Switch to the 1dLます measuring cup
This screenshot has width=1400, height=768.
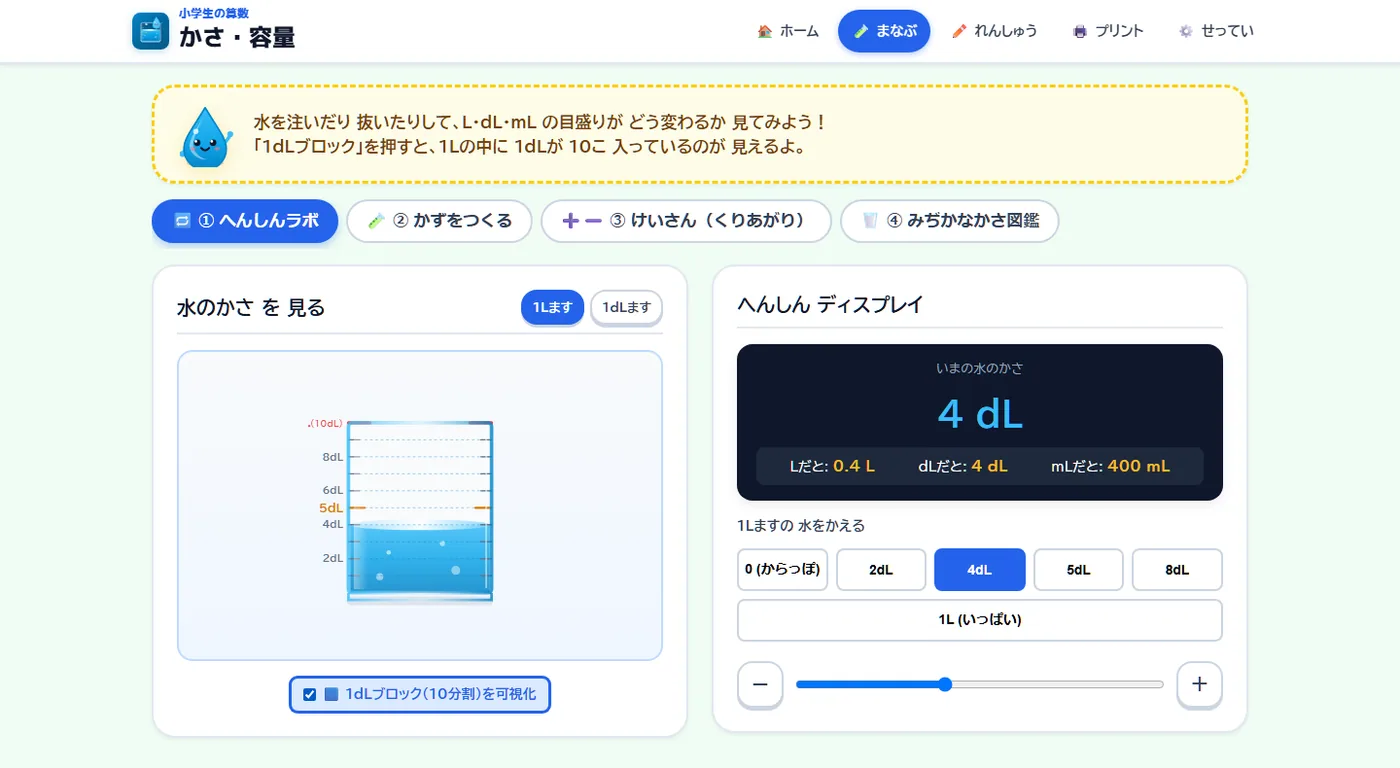(x=627, y=307)
